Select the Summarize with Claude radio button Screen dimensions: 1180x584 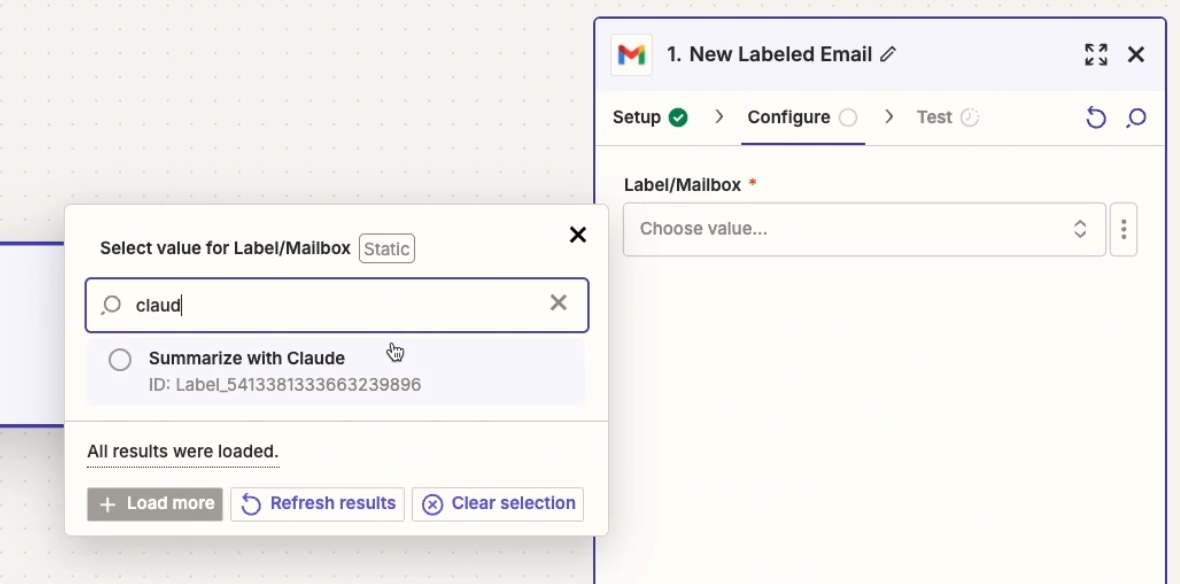(x=120, y=360)
